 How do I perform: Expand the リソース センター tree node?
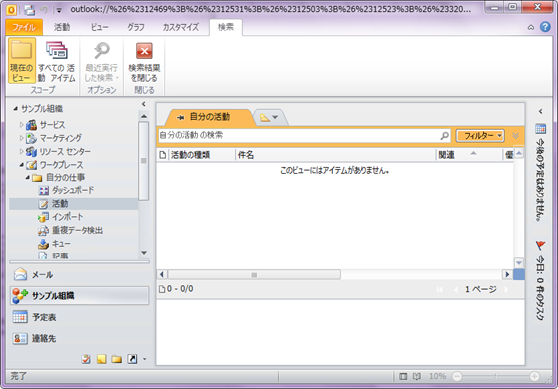(x=21, y=151)
